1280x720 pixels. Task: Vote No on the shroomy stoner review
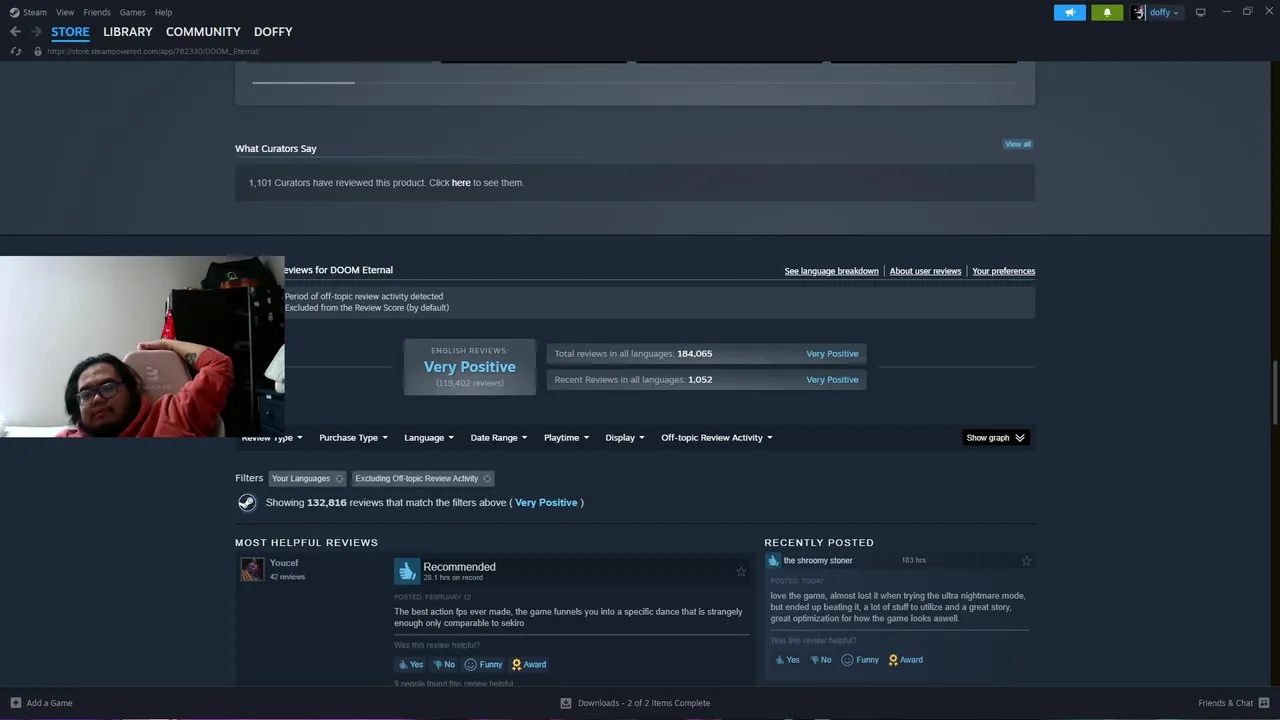(820, 660)
